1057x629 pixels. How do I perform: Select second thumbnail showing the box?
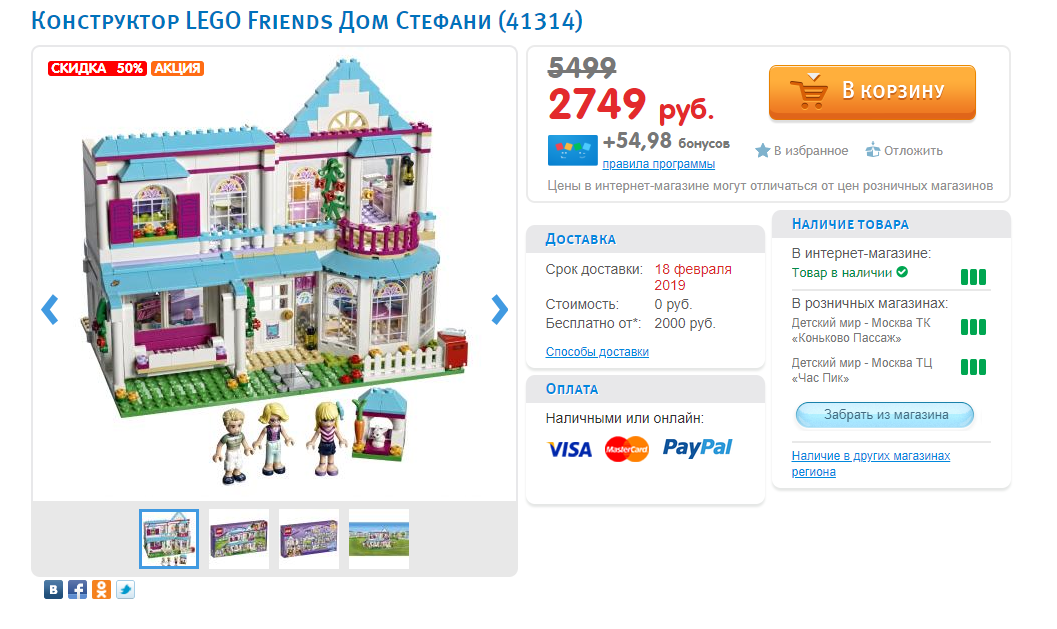[x=239, y=539]
